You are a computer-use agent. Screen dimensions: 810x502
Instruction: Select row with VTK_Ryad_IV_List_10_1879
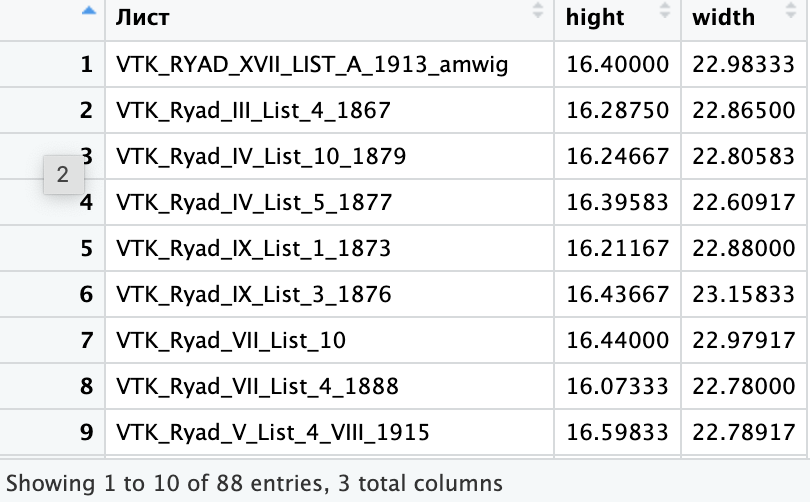pos(261,157)
